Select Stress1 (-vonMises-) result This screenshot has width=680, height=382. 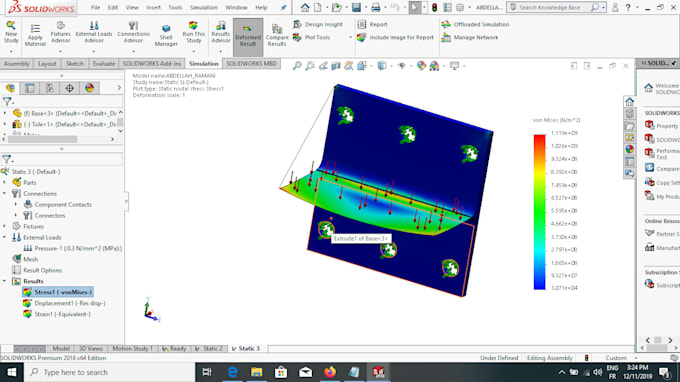click(x=58, y=292)
